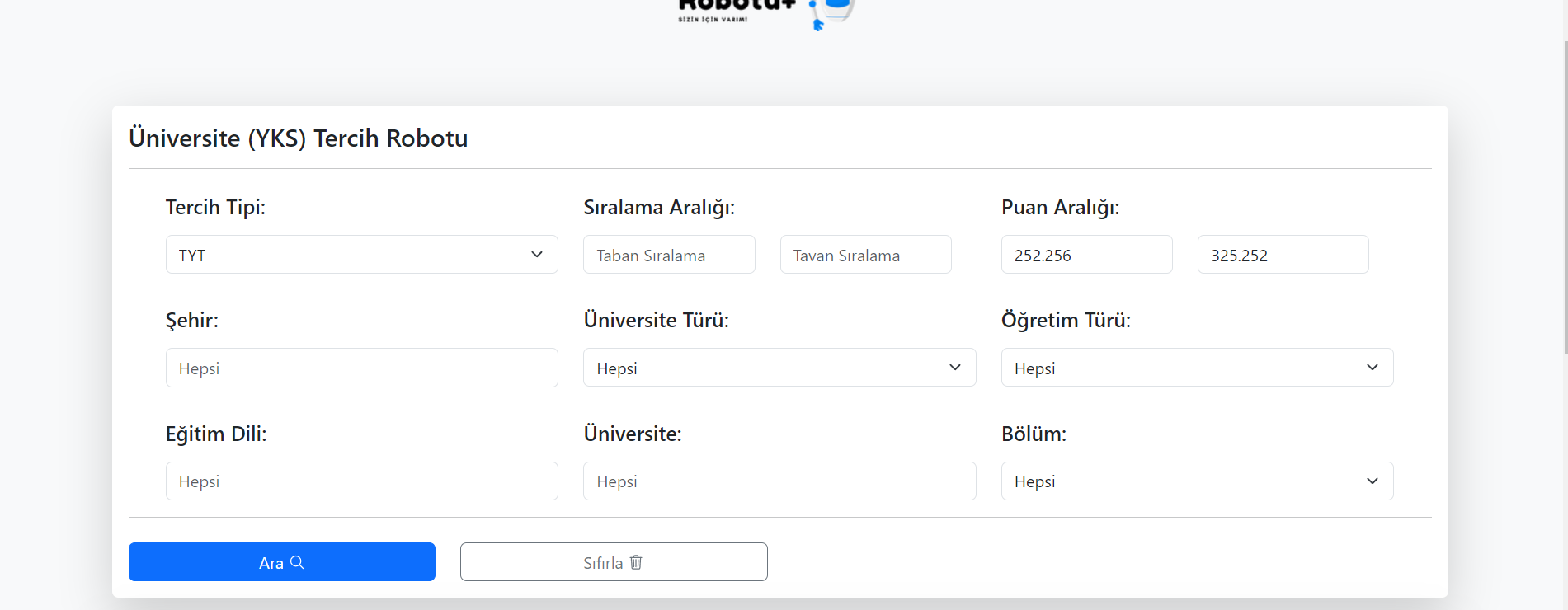
Task: Click the Tercih Tipi label
Action: 215,207
